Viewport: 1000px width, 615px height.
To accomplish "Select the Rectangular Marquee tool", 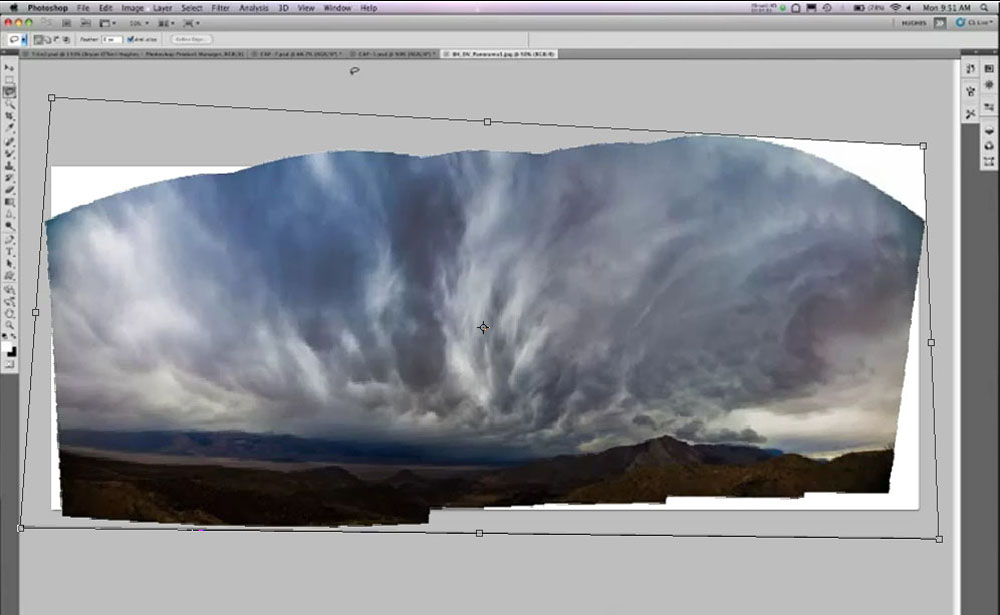I will [9, 80].
